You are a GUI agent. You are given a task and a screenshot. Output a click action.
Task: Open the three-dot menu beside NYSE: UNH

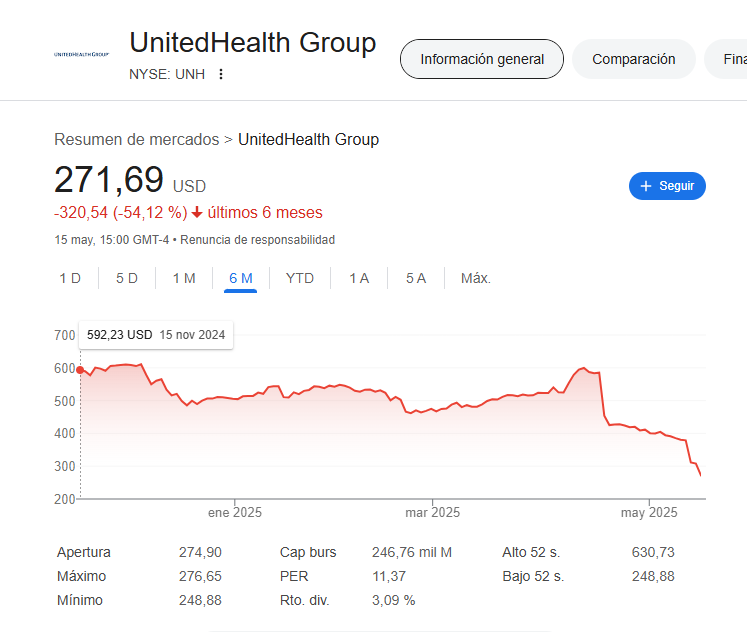pyautogui.click(x=221, y=74)
